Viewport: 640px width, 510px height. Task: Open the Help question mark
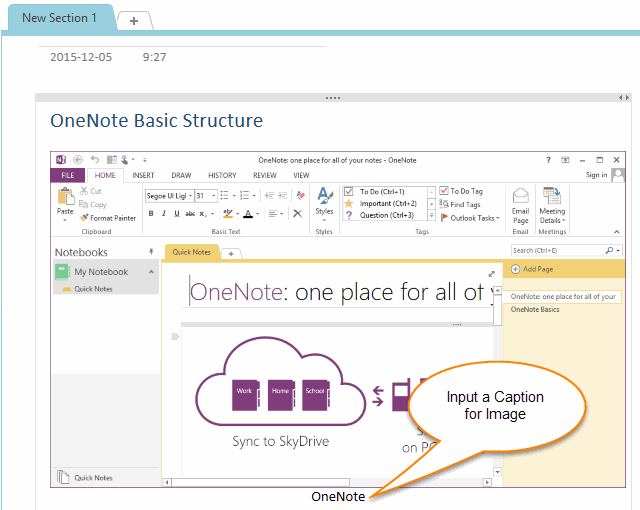click(548, 160)
